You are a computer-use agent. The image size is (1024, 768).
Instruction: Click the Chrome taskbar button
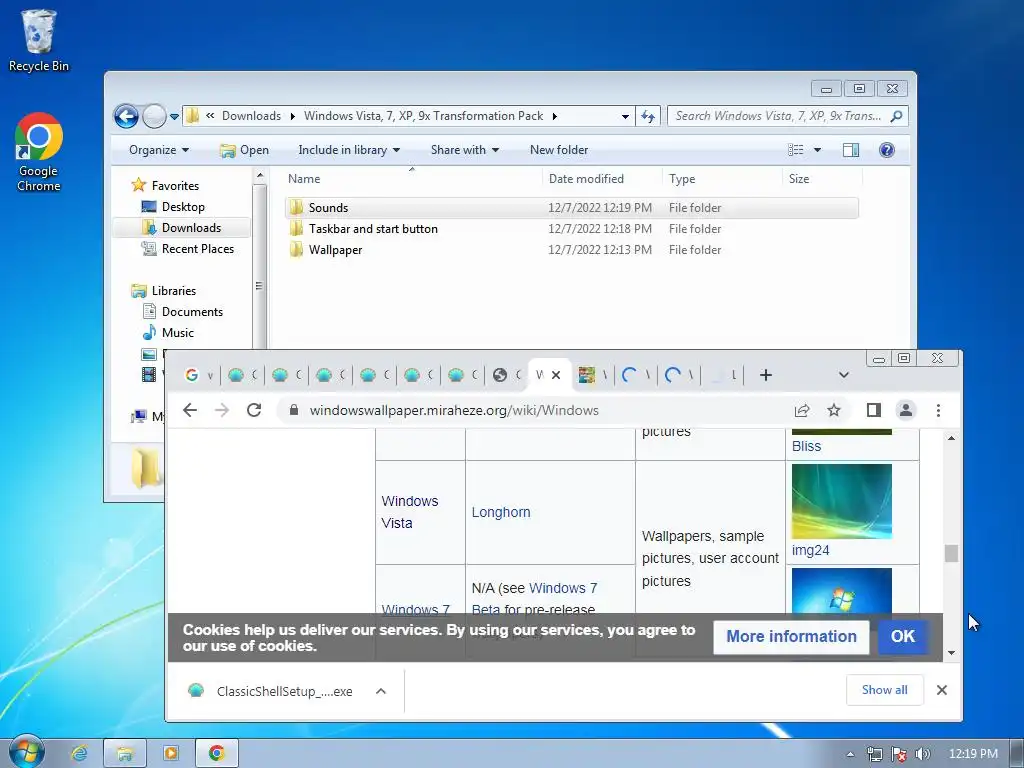pos(217,754)
